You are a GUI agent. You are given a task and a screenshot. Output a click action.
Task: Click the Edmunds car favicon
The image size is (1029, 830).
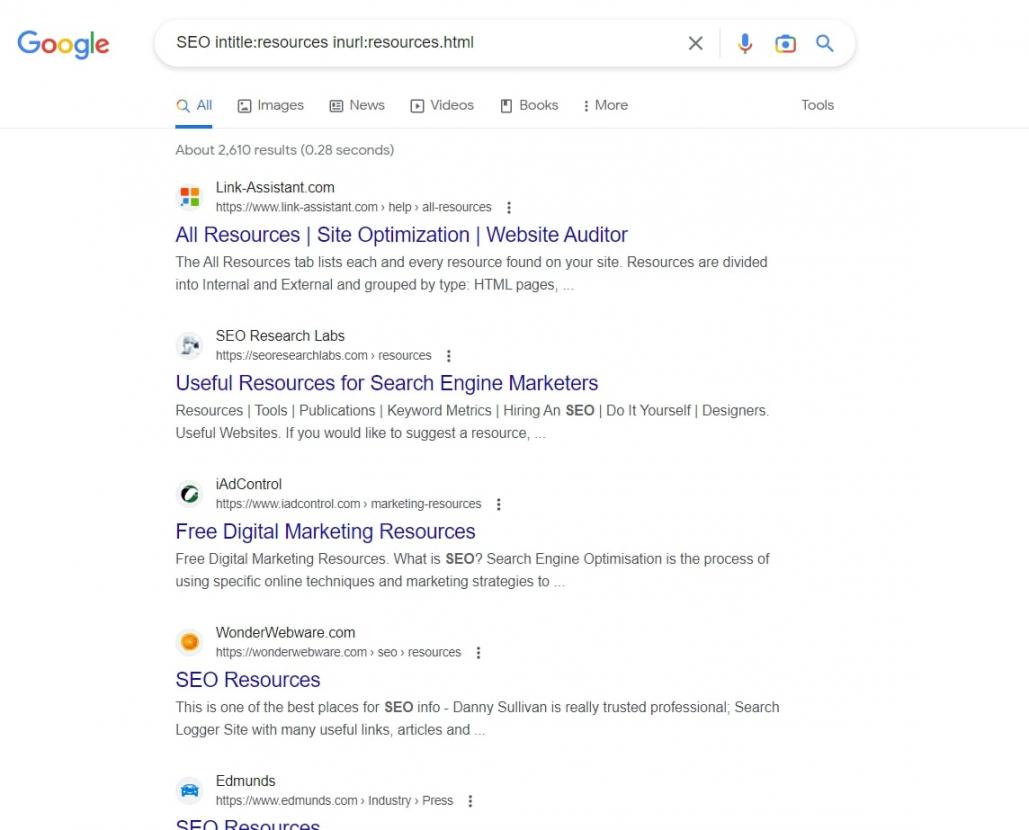(x=189, y=790)
